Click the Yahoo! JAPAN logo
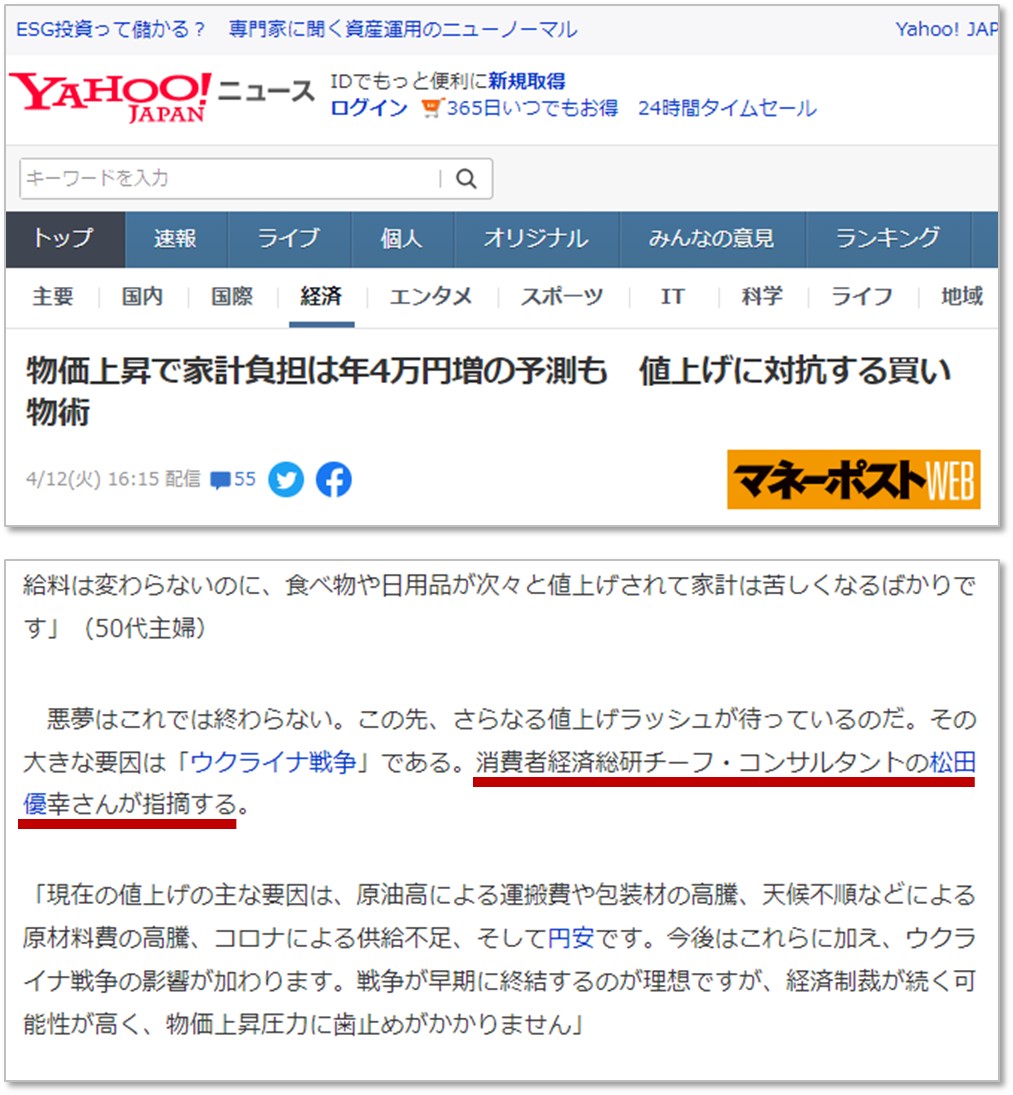 [111, 96]
